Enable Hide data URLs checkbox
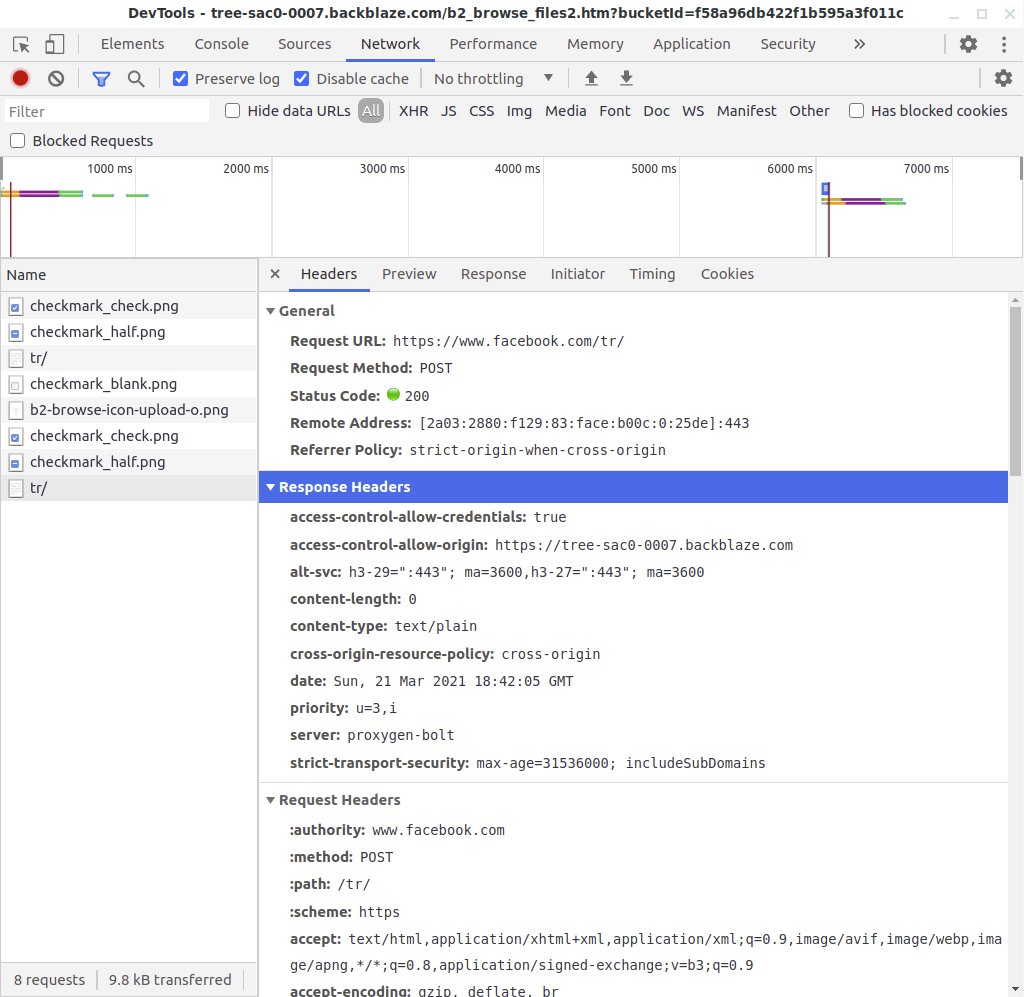Image resolution: width=1024 pixels, height=997 pixels. pos(232,111)
